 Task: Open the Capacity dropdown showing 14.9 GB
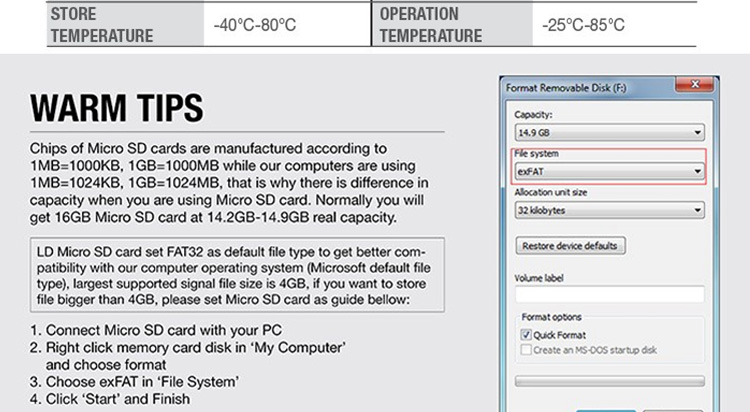click(608, 132)
